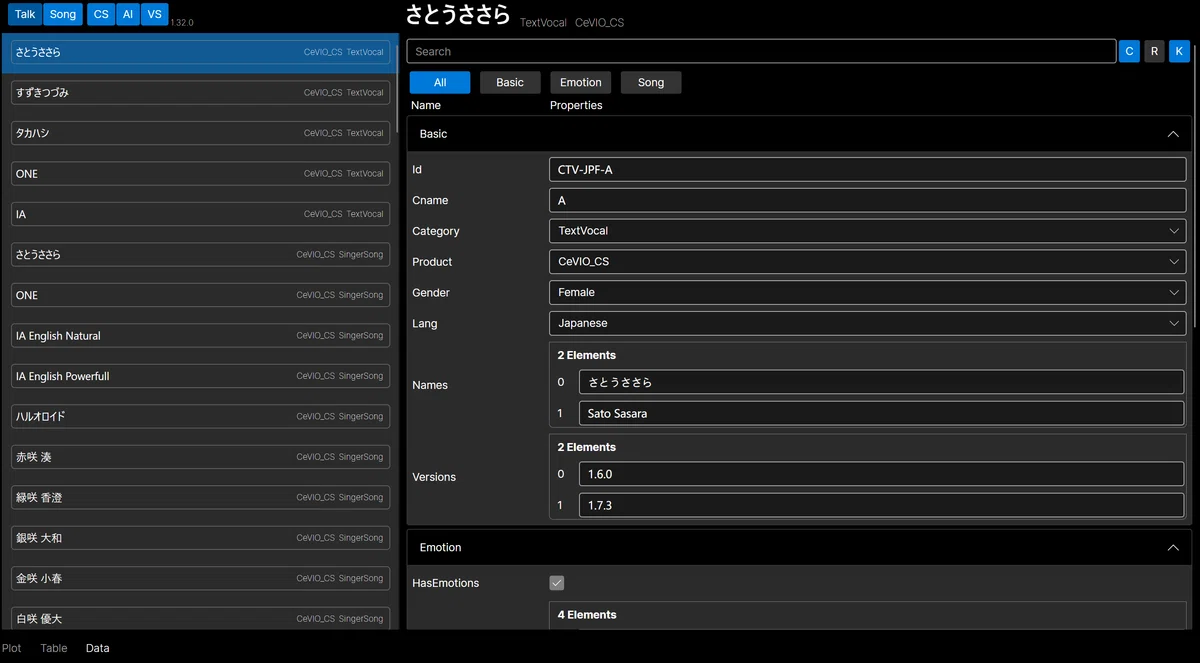Click the Versions '2 Elements' header
This screenshot has height=663, width=1200.
click(587, 447)
